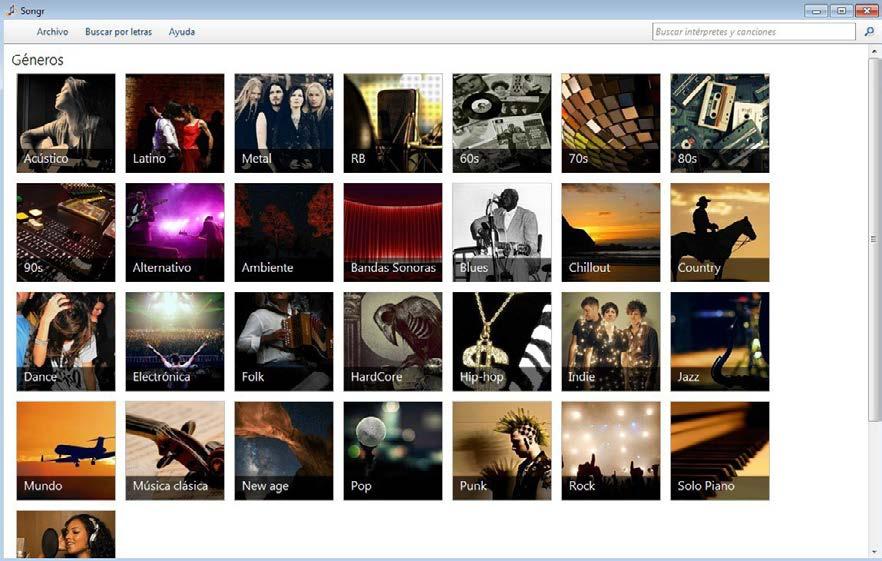The height and width of the screenshot is (561, 882).
Task: Click the Songr music note title icon
Action: tap(11, 10)
